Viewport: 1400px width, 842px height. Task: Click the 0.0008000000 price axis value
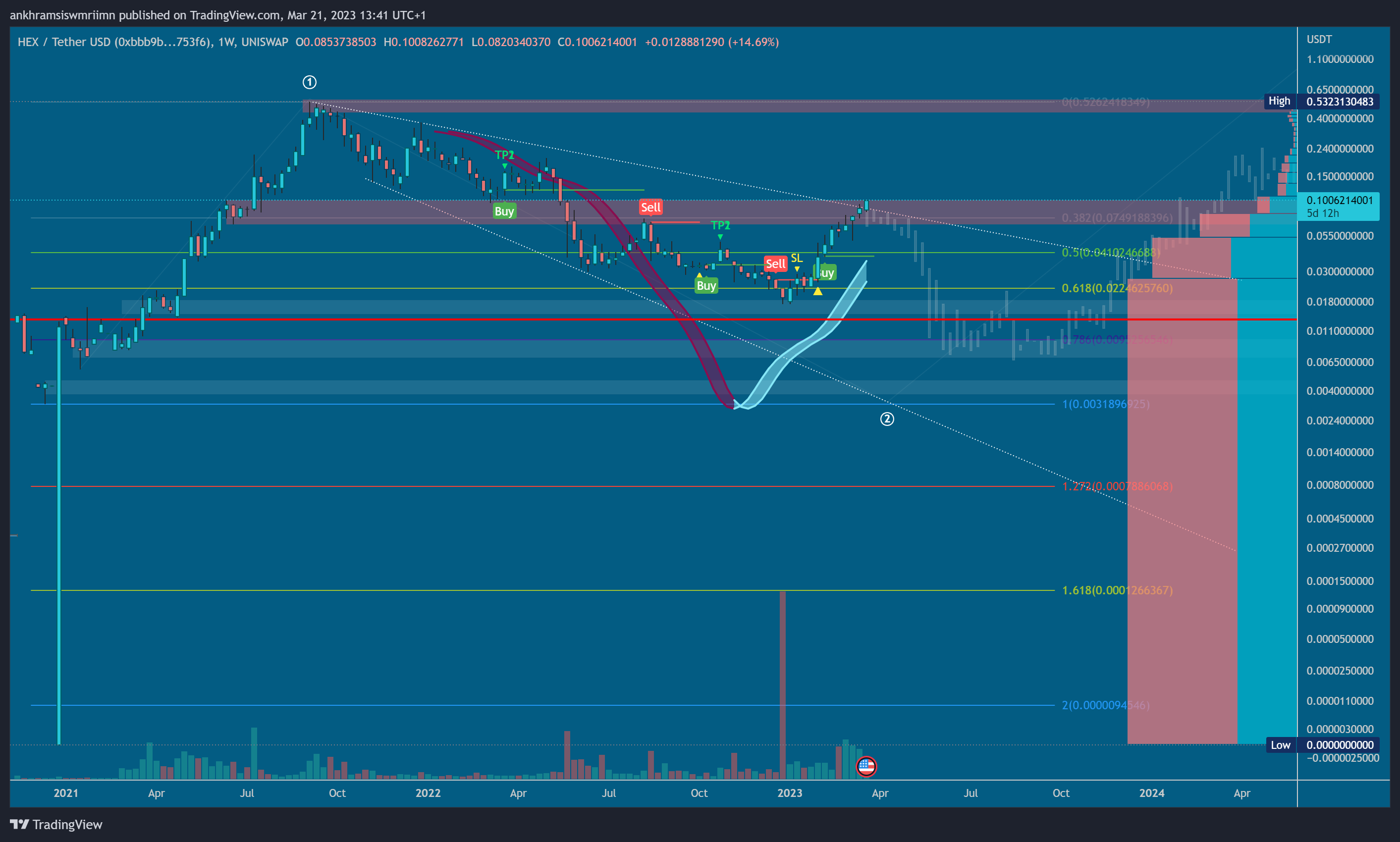pos(1340,485)
